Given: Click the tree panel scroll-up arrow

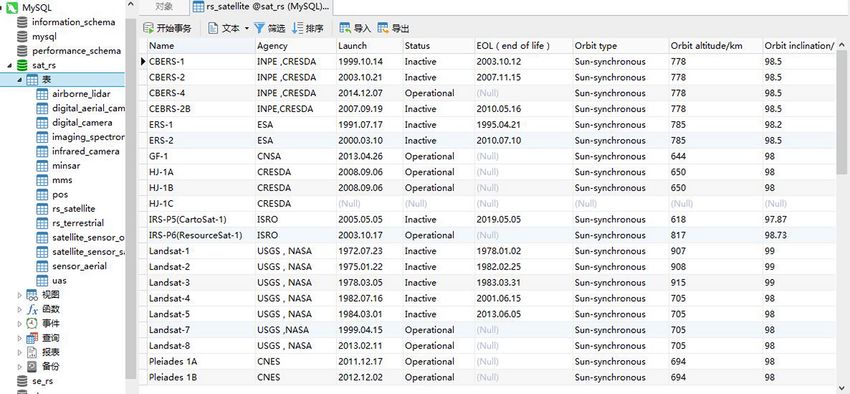Looking at the screenshot, I should (x=131, y=5).
